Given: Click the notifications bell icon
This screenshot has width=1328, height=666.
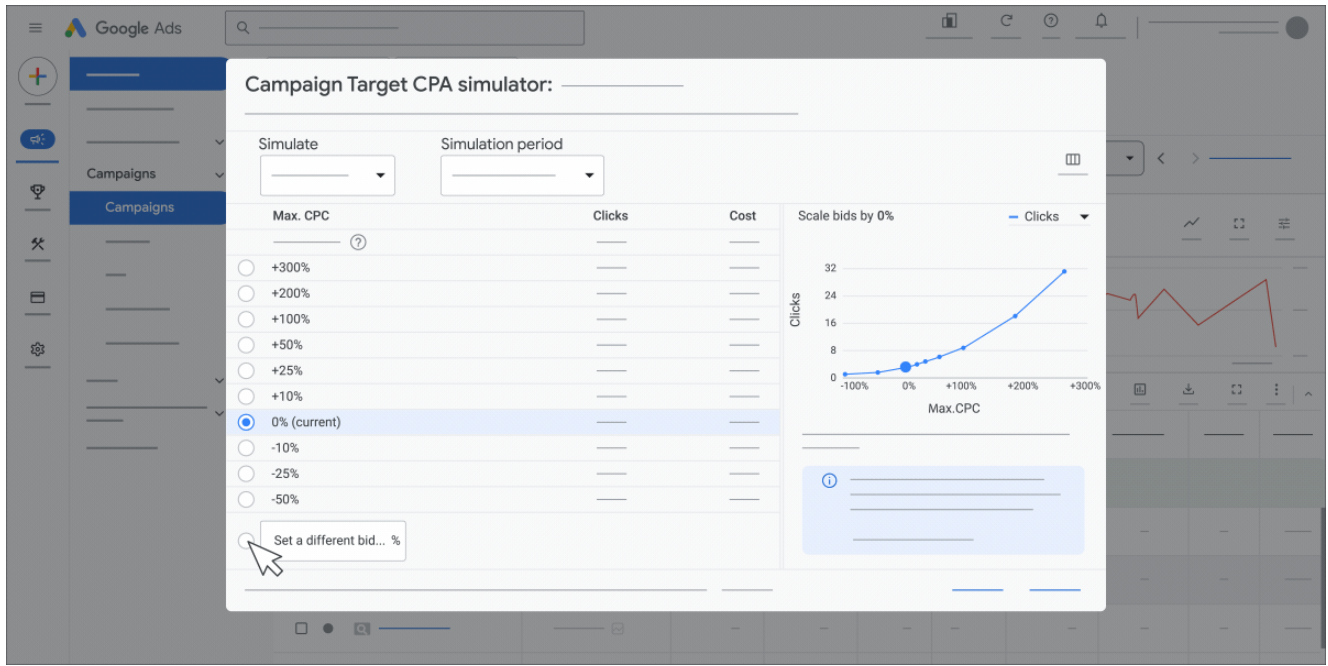Looking at the screenshot, I should coord(1101,21).
